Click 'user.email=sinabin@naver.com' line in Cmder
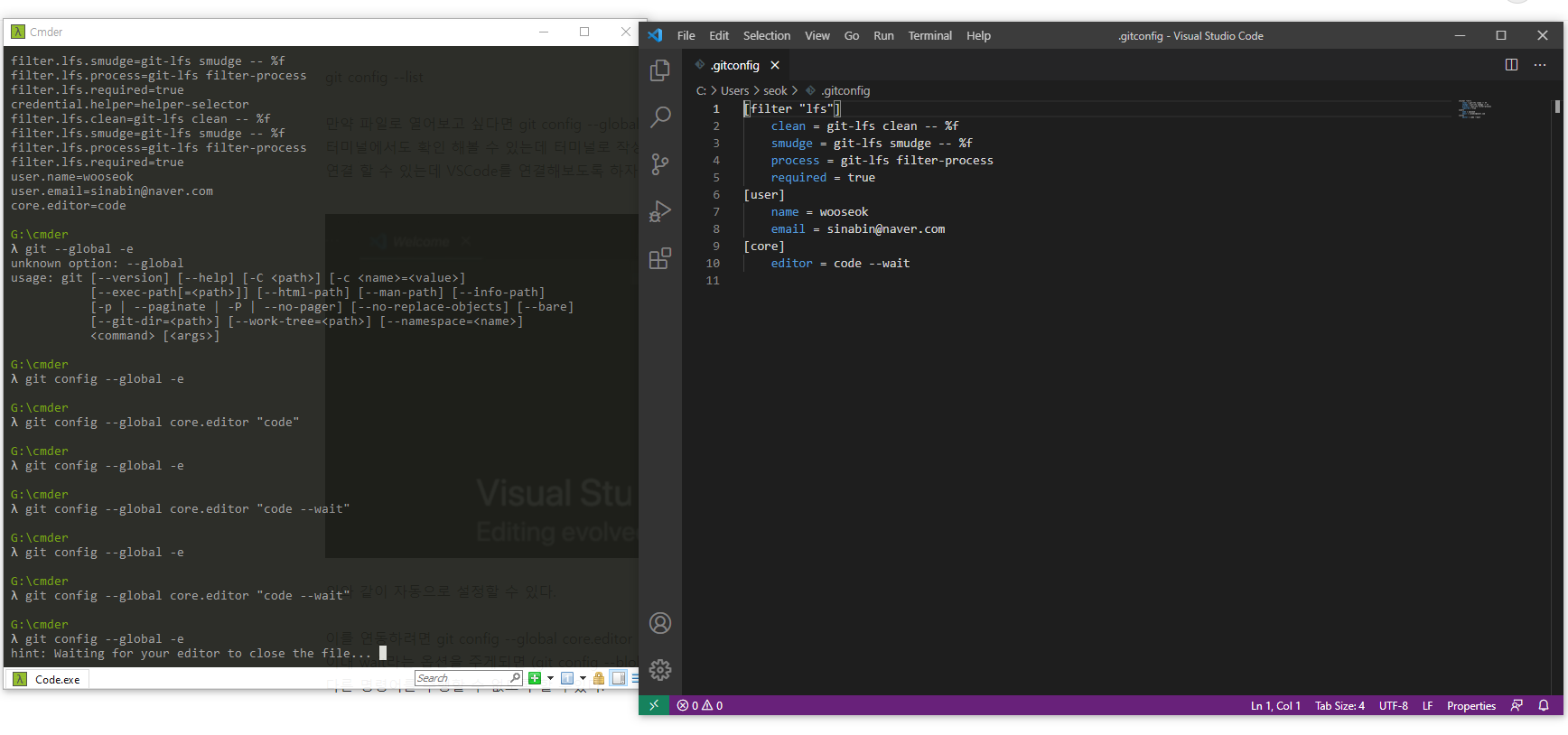 [112, 191]
